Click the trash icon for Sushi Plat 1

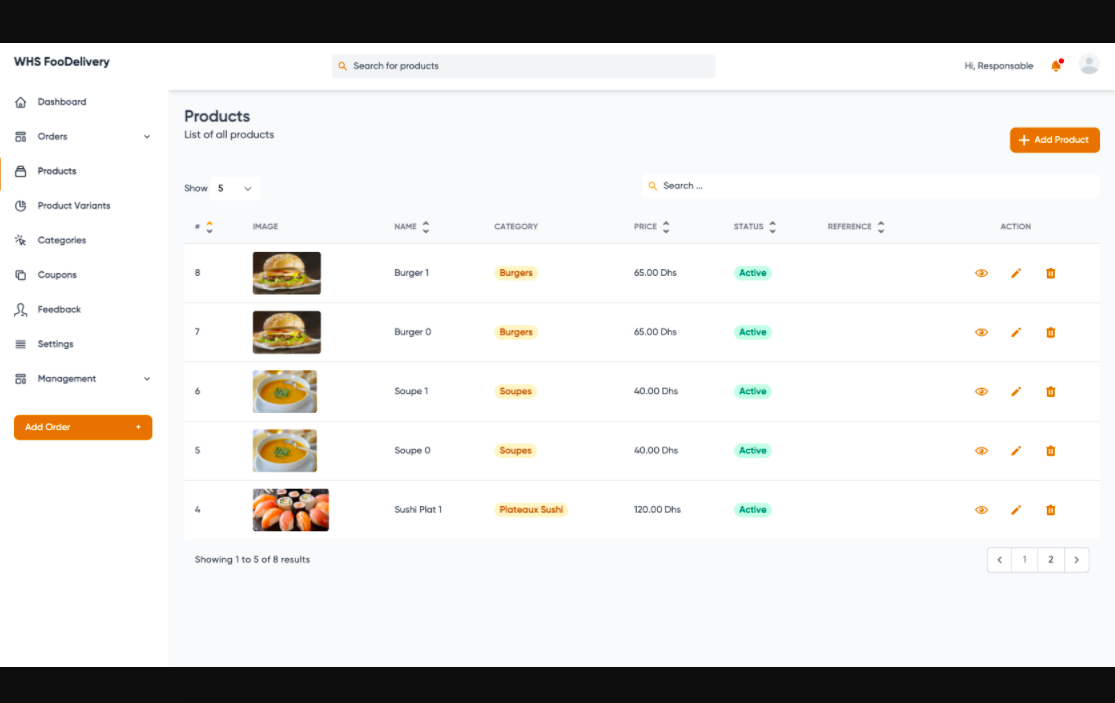tap(1050, 510)
